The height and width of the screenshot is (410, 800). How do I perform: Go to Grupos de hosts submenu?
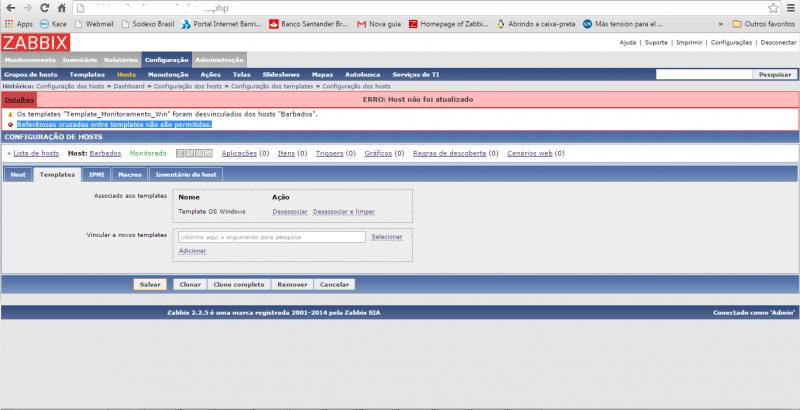point(31,75)
